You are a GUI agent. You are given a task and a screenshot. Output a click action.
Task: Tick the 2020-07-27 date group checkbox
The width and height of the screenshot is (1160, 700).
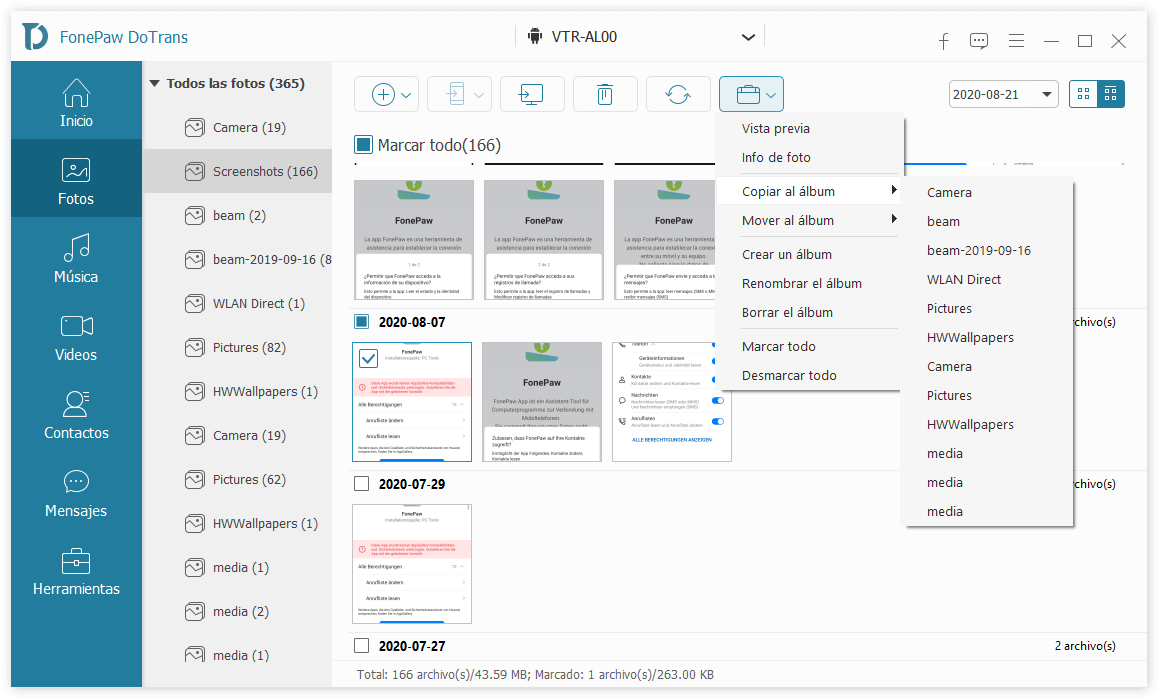[361, 646]
